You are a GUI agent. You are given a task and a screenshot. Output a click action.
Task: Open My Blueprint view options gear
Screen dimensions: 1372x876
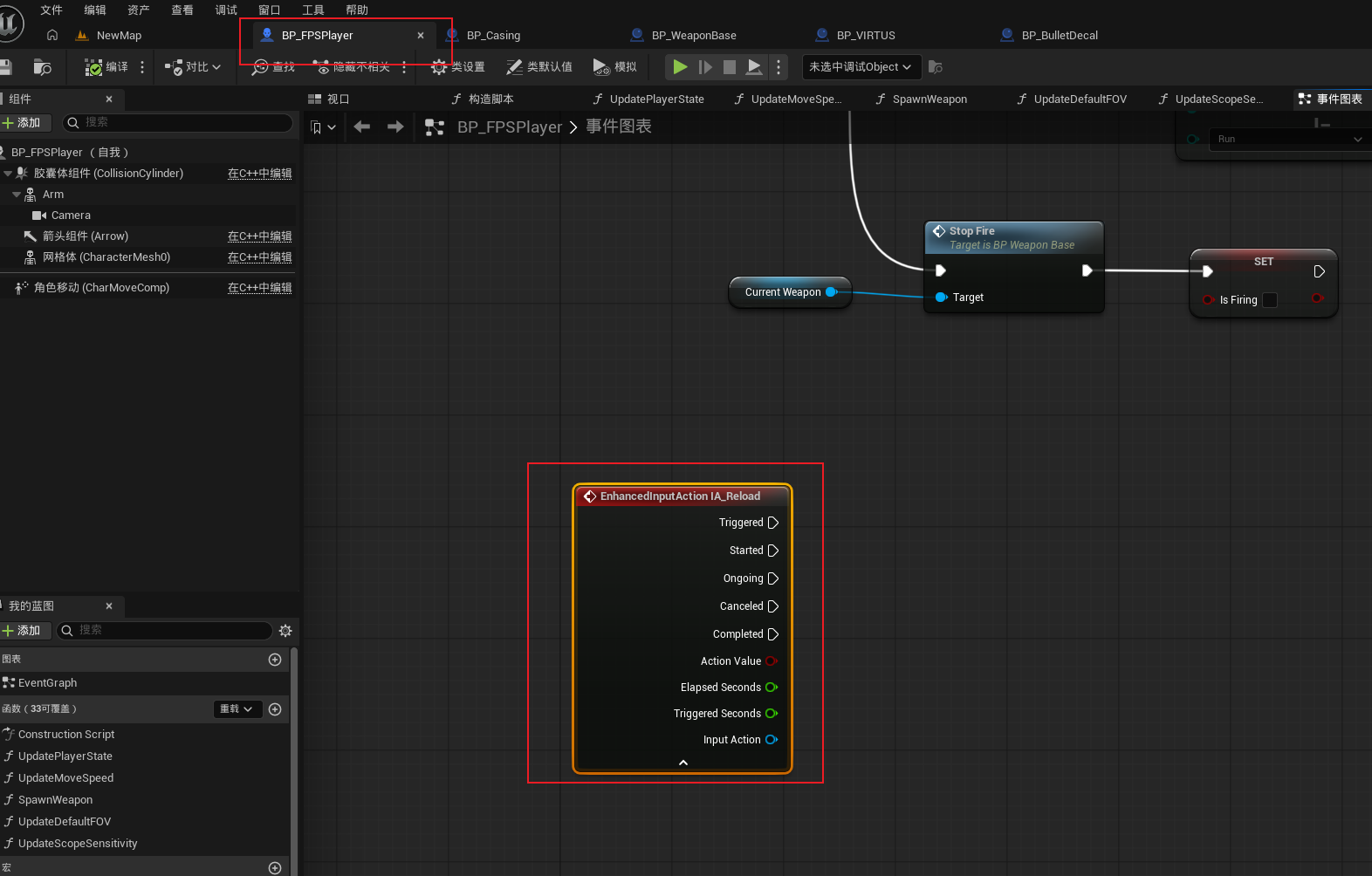click(285, 631)
